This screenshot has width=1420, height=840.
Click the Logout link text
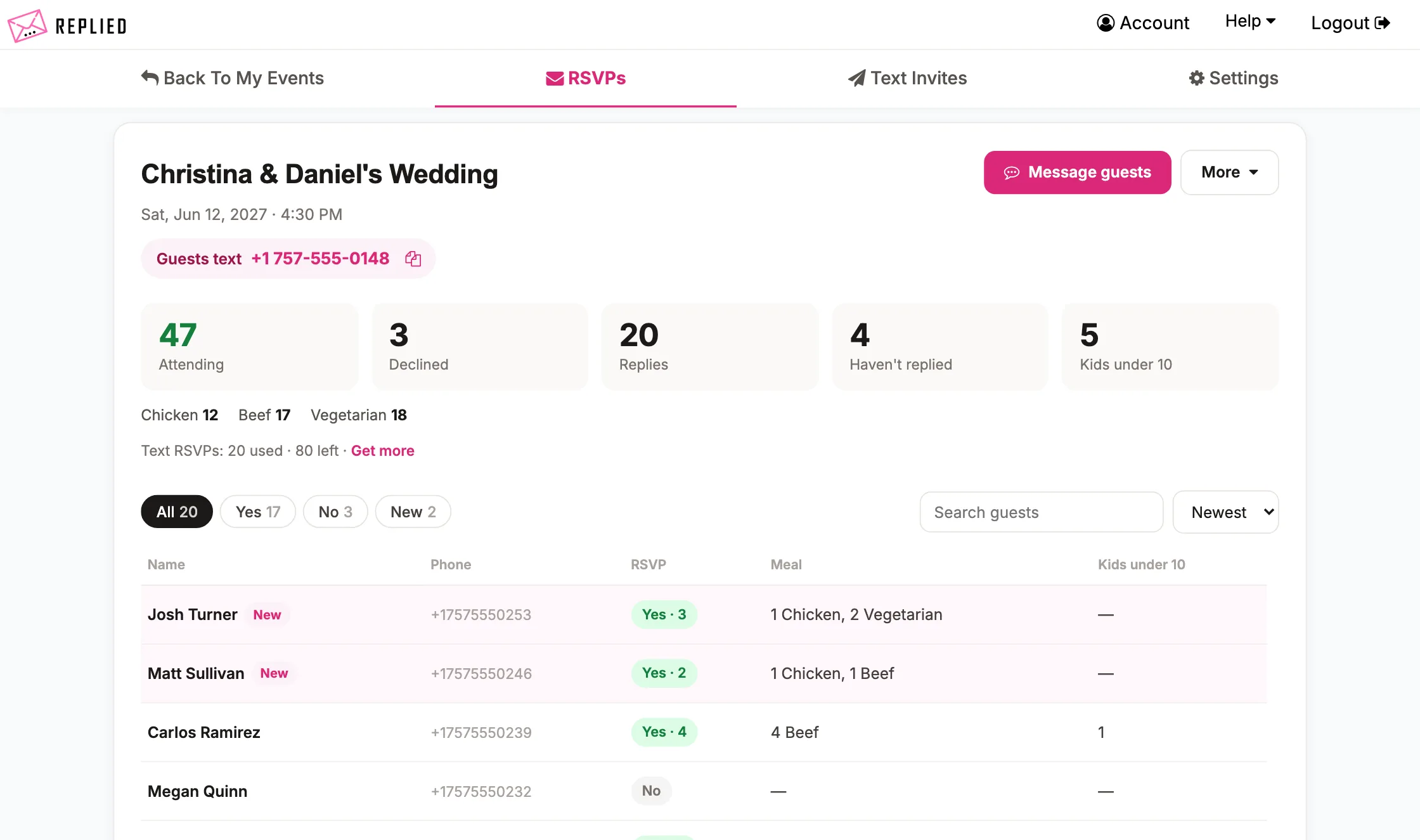(x=1340, y=23)
